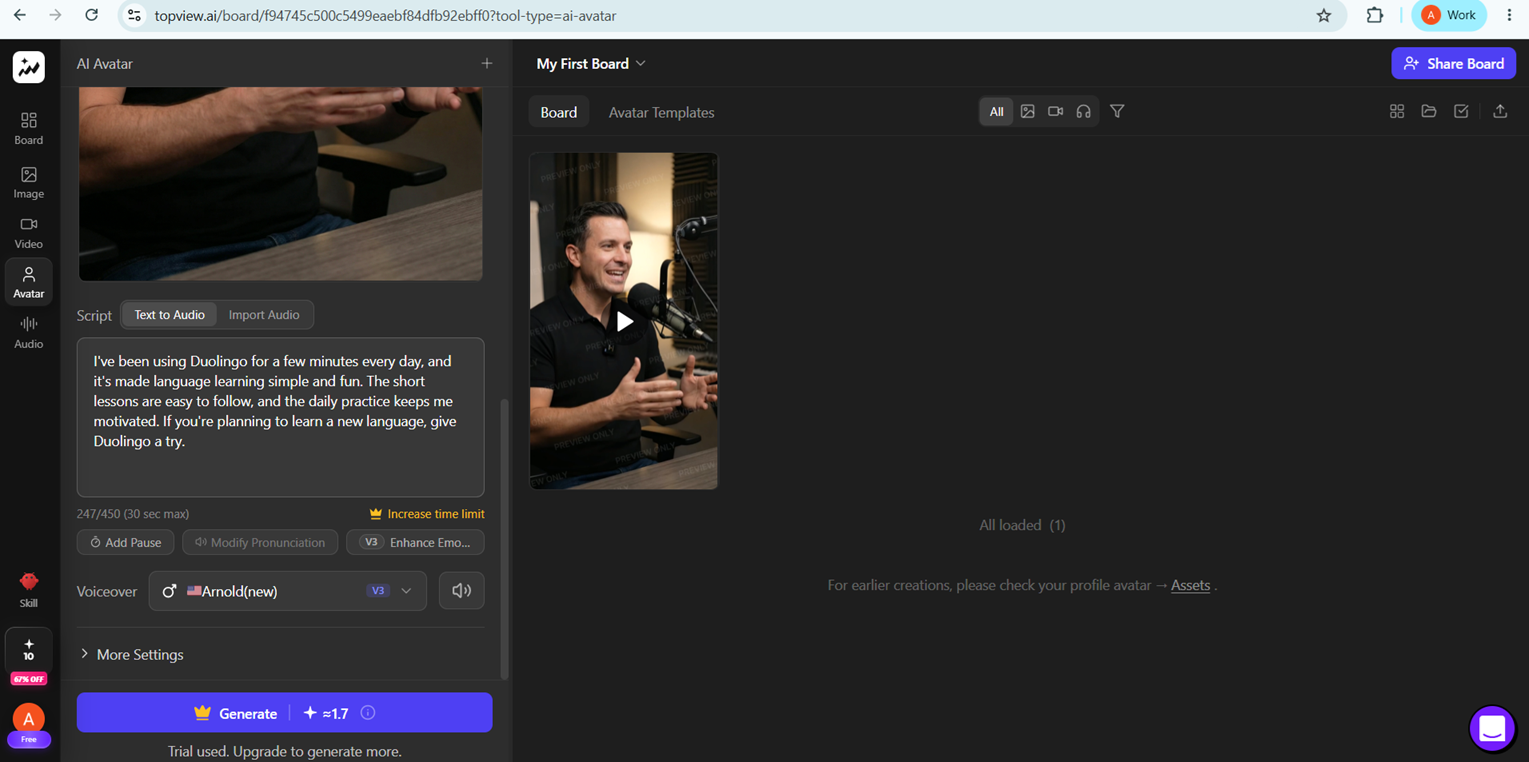Click the 'Trial used. Upgrade' text
This screenshot has width=1529, height=762.
[285, 751]
